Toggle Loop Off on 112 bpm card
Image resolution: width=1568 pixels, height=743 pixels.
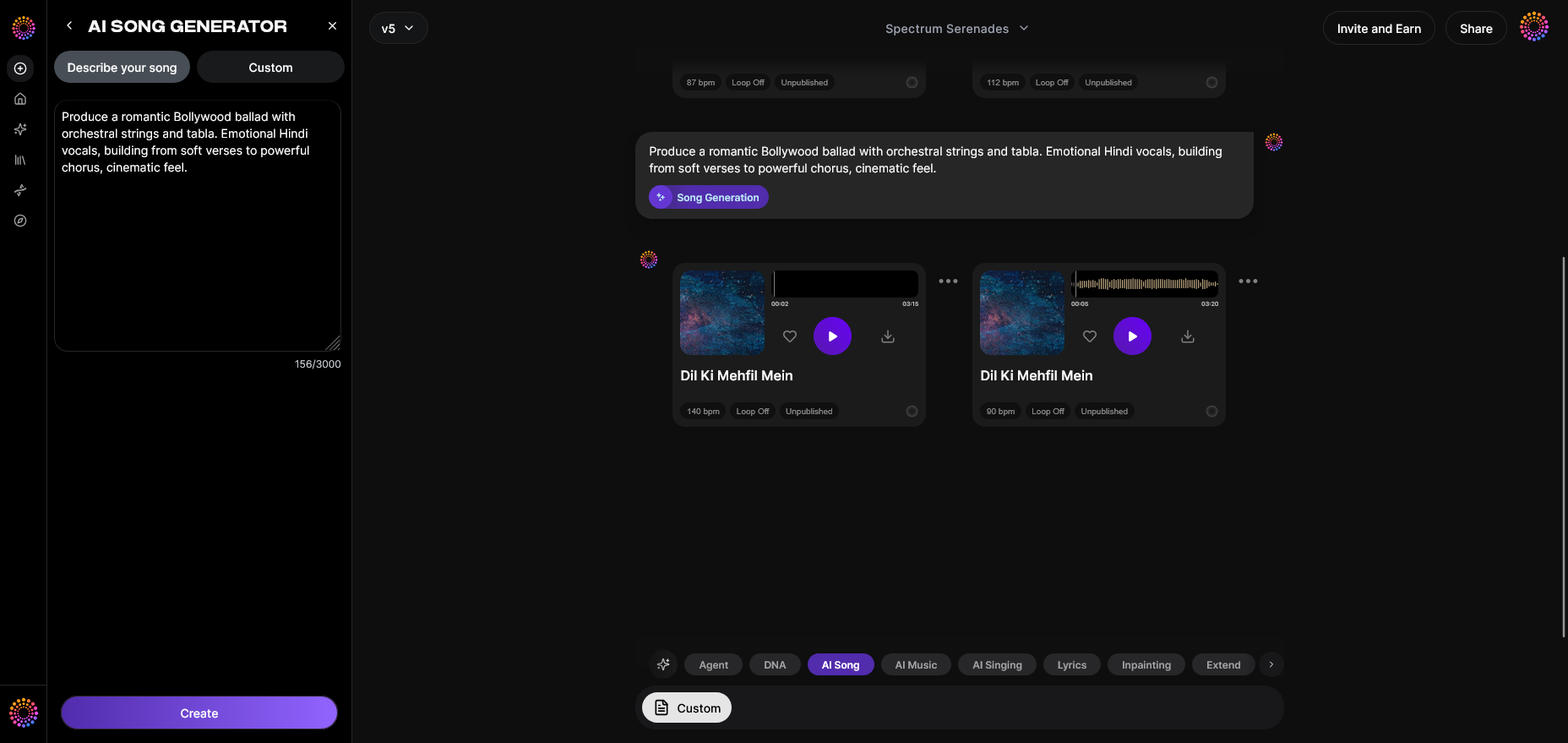[1052, 83]
